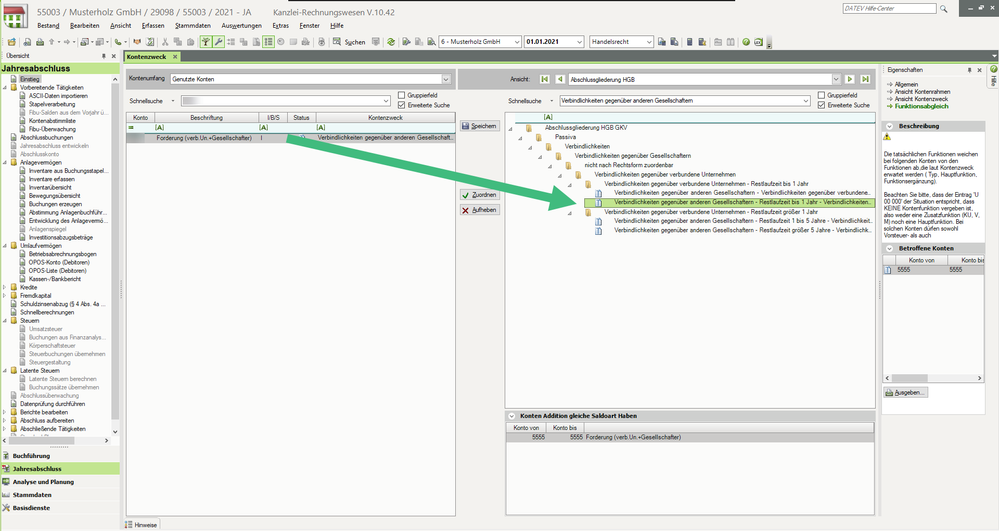Toggle the tree view toolbar icon

tap(206, 42)
